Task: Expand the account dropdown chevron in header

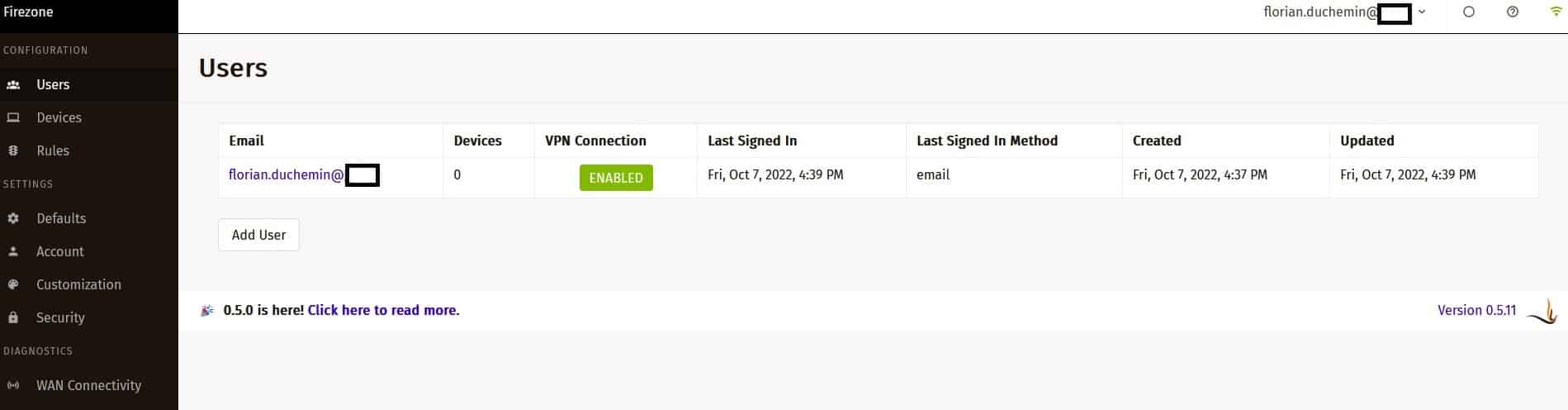Action: click(x=1422, y=12)
